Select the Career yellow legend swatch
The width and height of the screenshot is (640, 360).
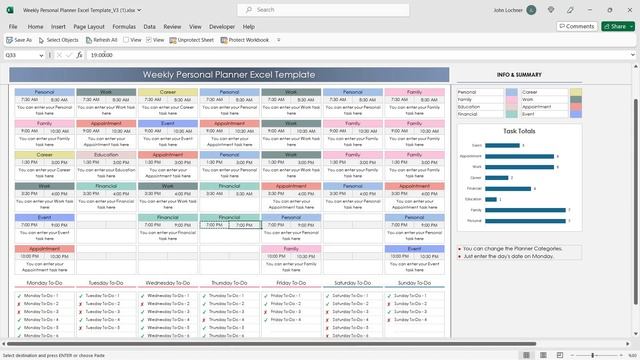point(576,92)
